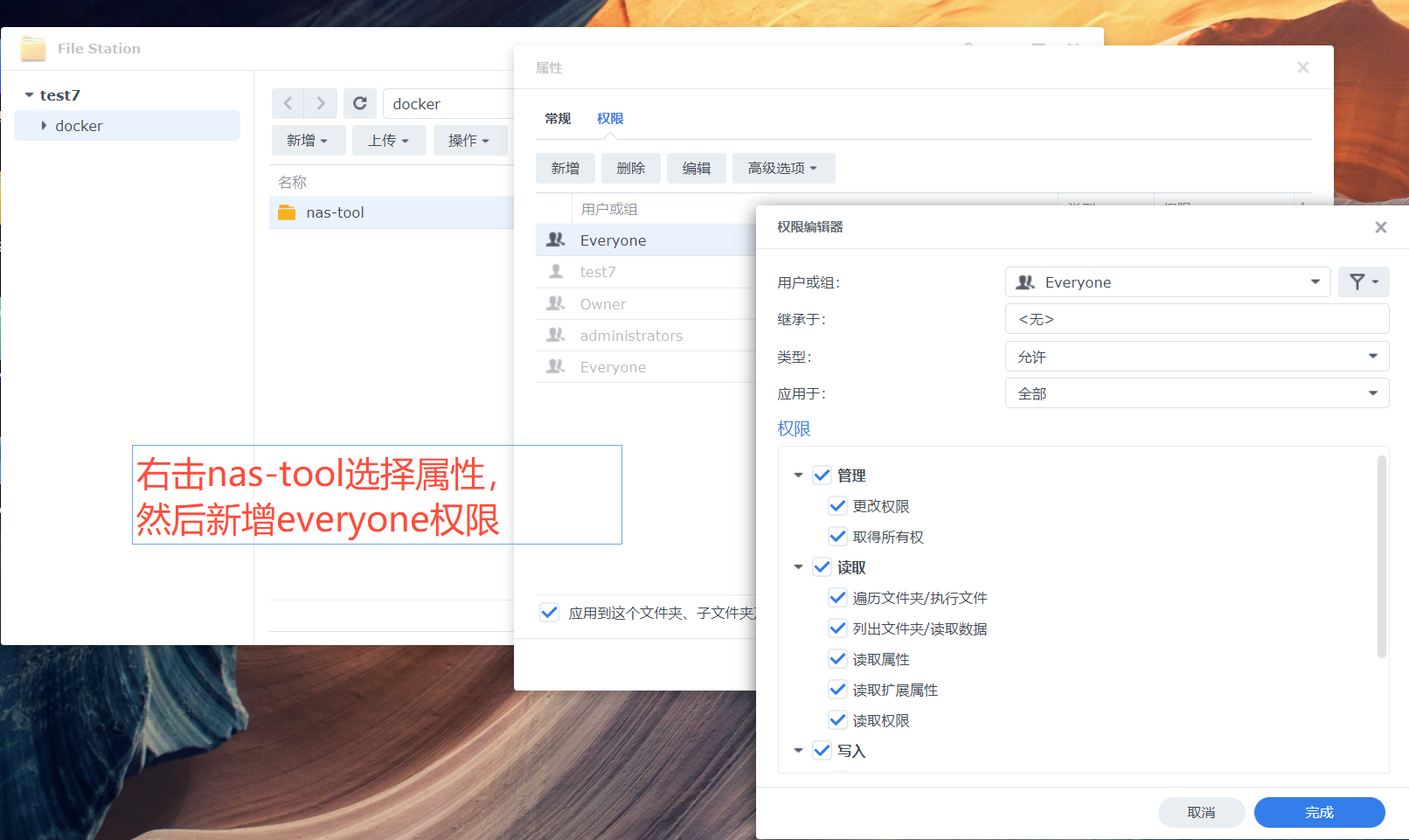The image size is (1409, 840).
Task: Click 完成 to finish permission editing
Action: pos(1320,812)
